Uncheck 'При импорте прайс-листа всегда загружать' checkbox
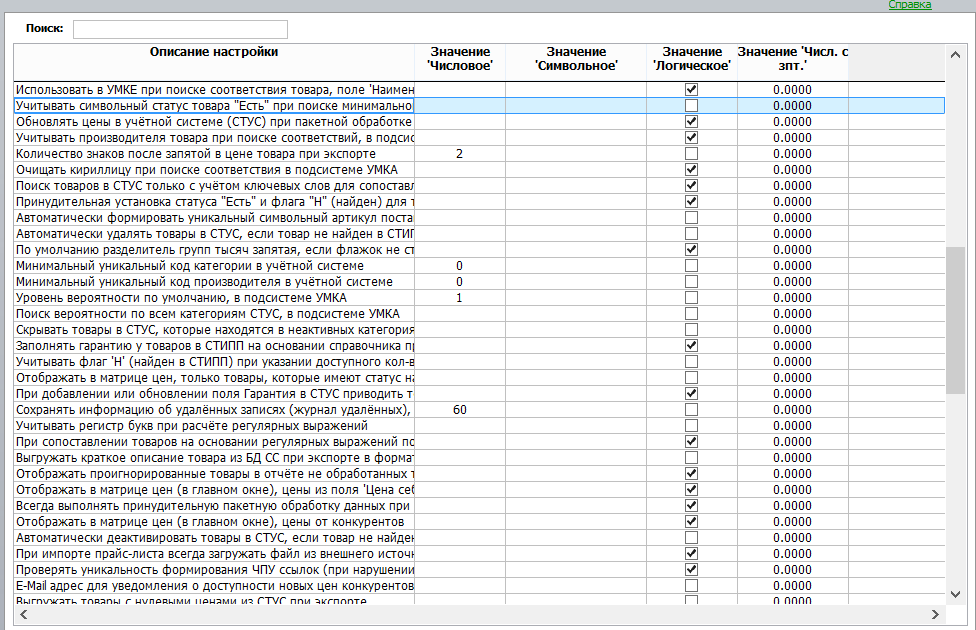This screenshot has height=630, width=976. [692, 554]
